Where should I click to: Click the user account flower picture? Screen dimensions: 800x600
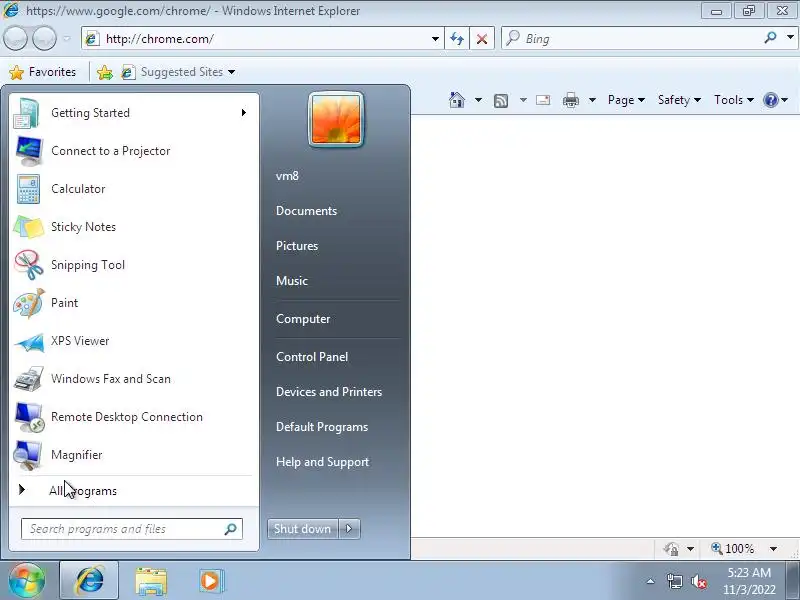pos(336,119)
